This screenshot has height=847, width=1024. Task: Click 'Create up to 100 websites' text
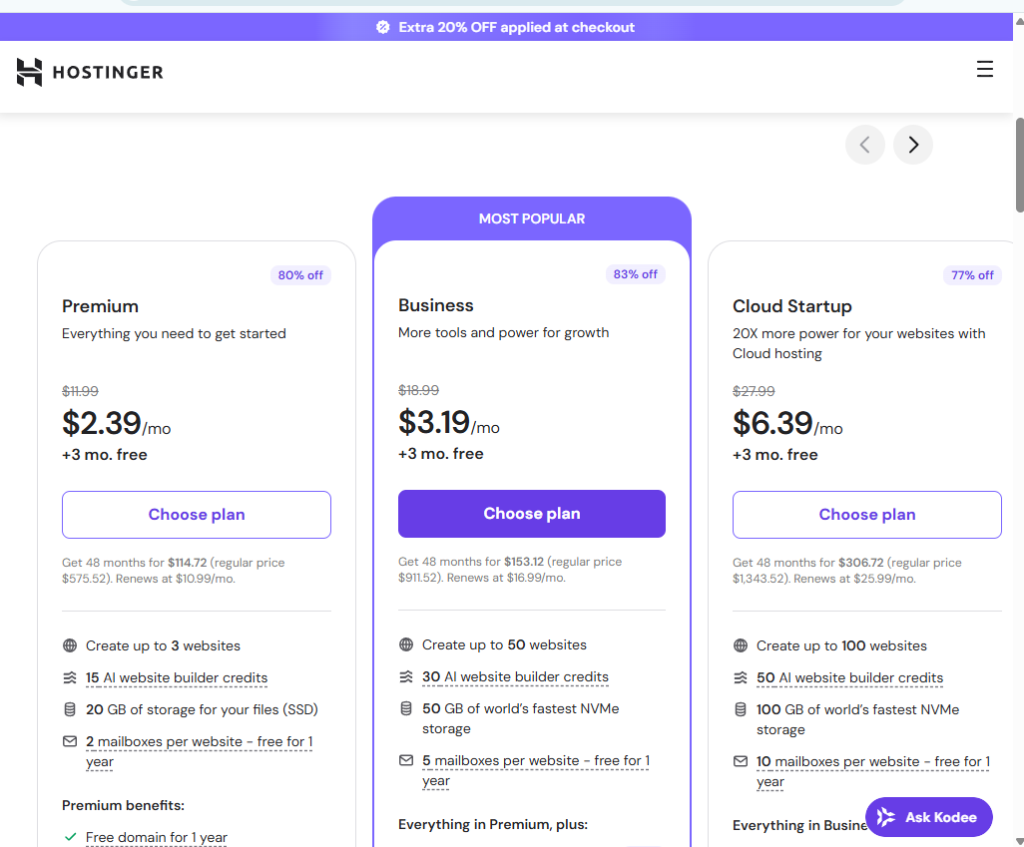point(841,646)
